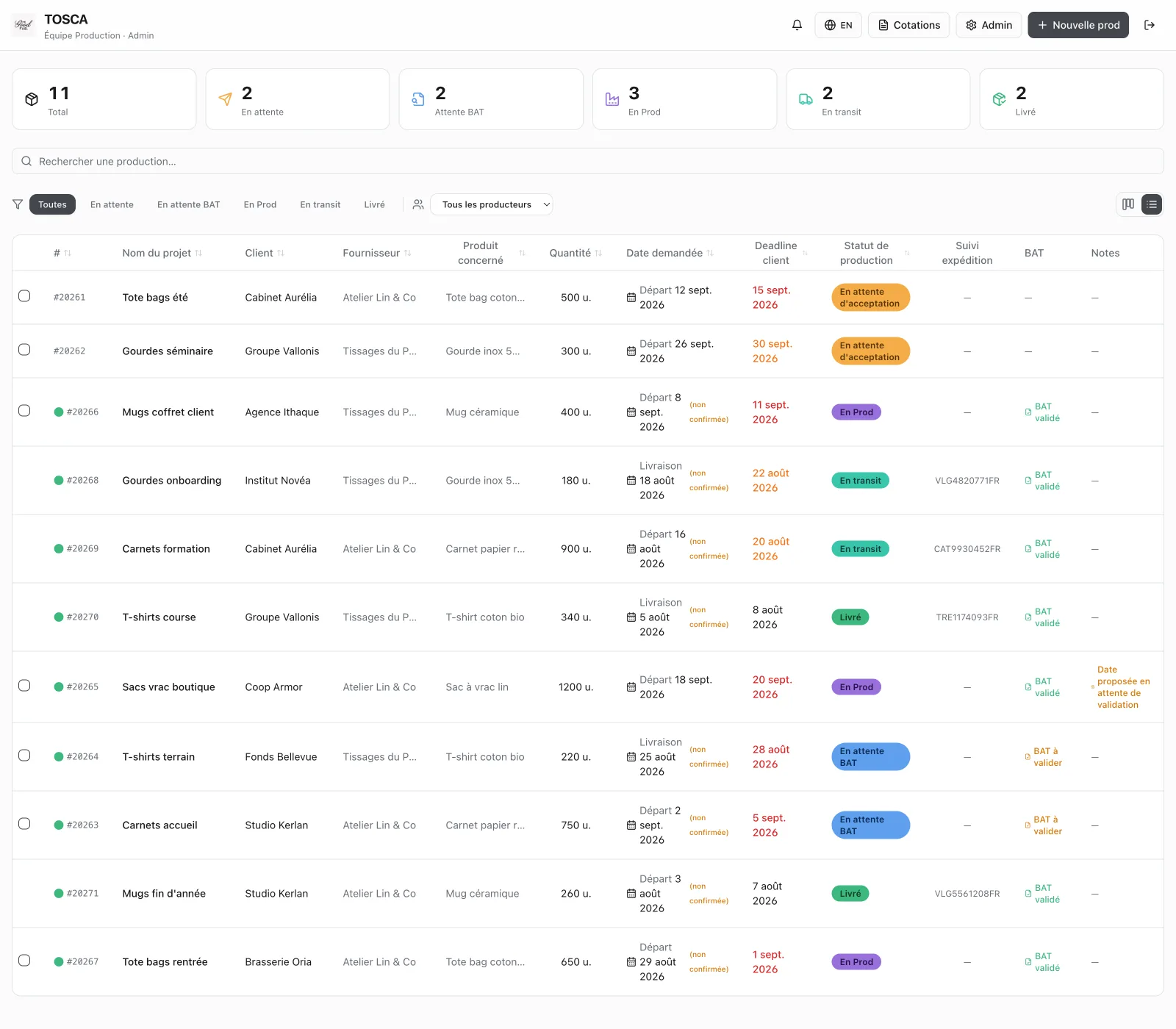
Task: Click En attente BAT badge for T-shirts terrain
Action: [870, 757]
